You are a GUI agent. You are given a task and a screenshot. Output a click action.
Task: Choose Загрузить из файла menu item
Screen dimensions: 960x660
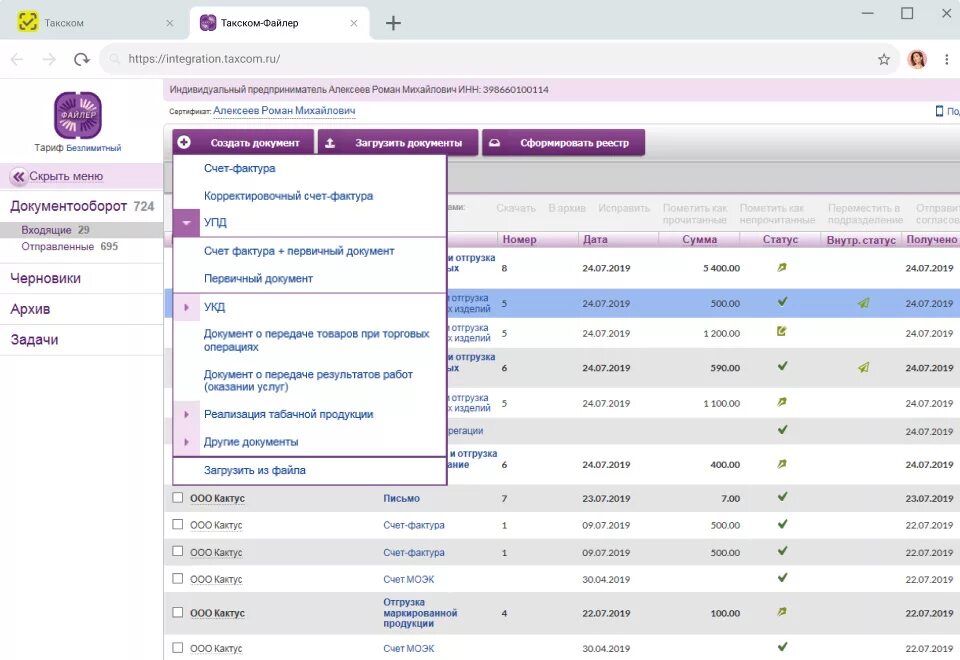point(255,470)
